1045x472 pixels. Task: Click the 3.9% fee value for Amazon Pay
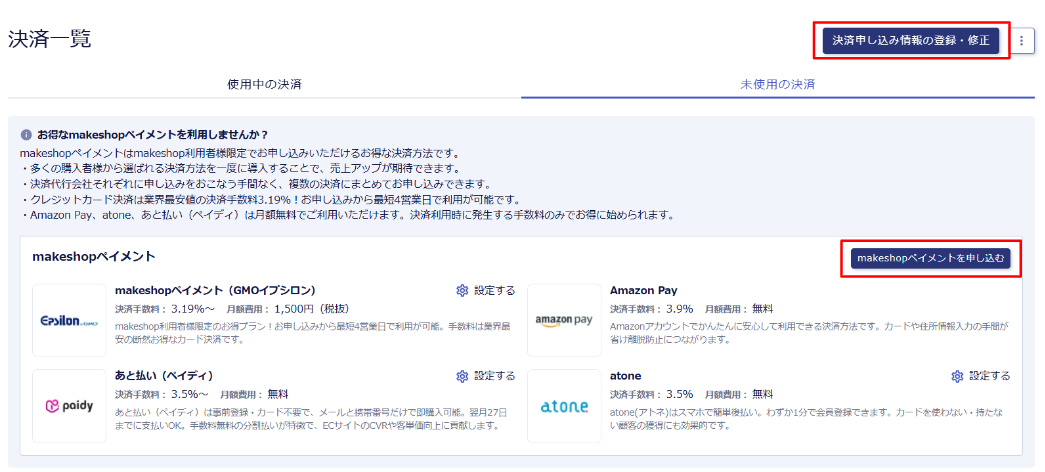point(679,309)
